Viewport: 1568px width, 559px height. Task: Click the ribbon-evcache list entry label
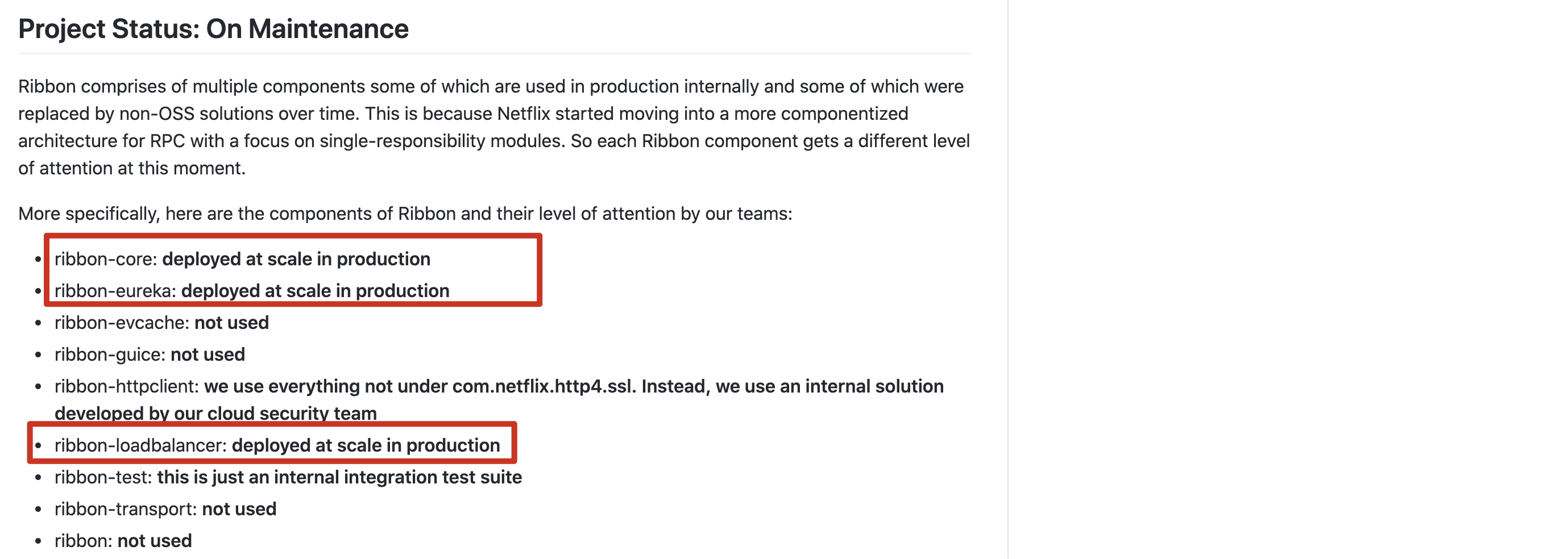click(122, 323)
